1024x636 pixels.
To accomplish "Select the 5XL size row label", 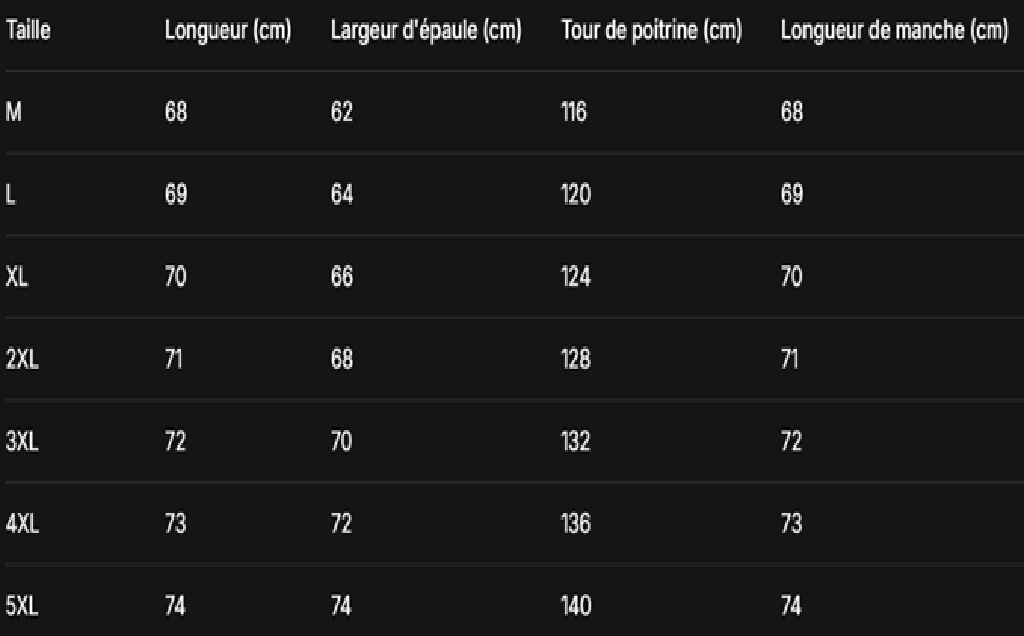I will coord(22,606).
